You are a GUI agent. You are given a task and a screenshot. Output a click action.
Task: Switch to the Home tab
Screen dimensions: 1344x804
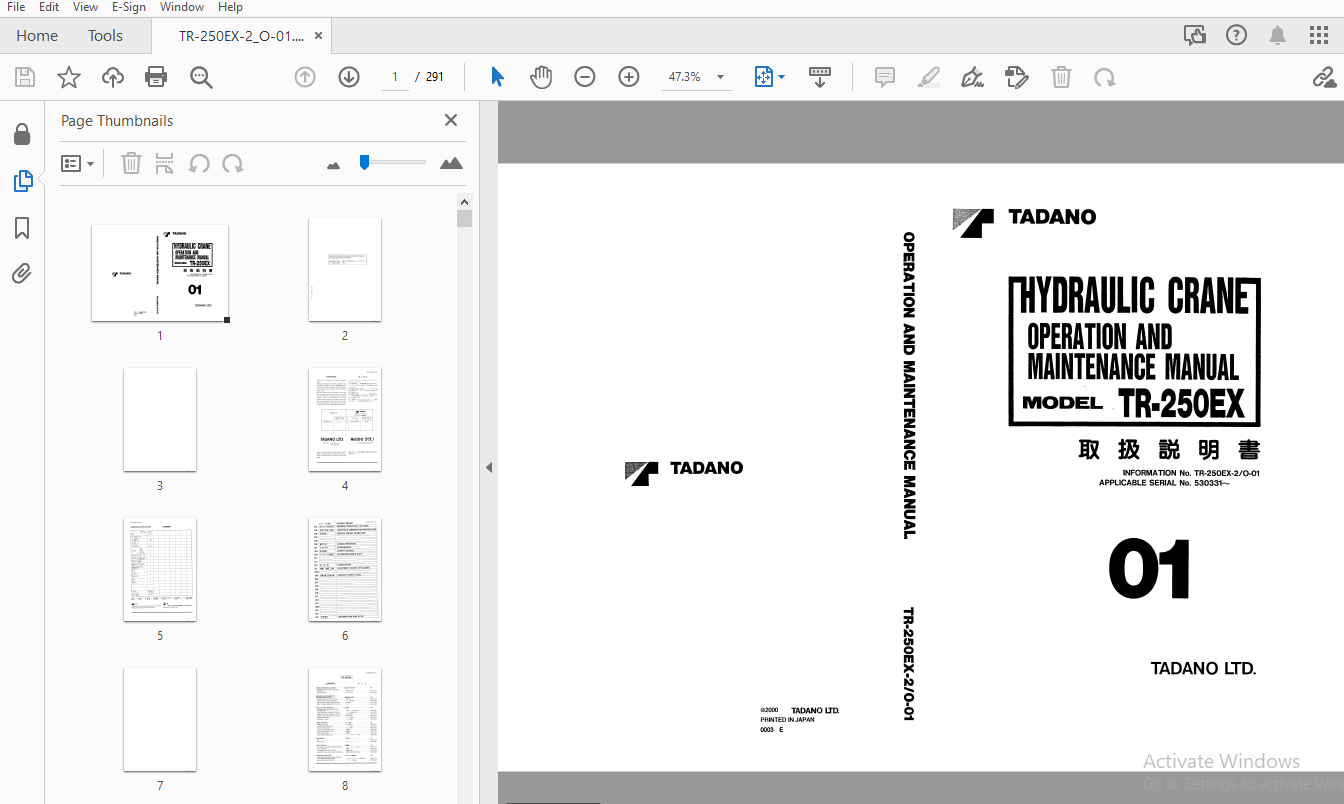37,36
